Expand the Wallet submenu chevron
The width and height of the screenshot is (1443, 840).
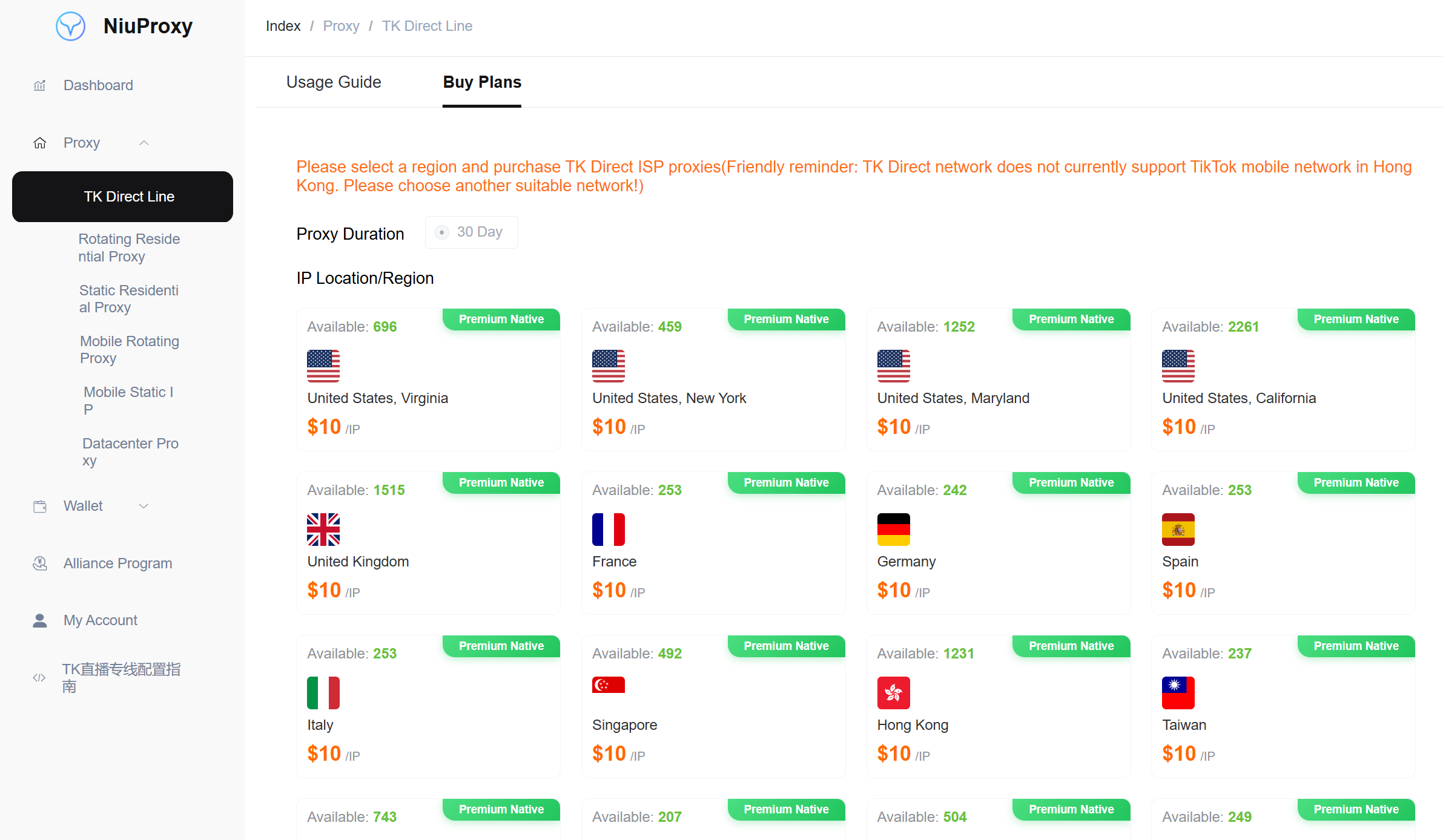(x=144, y=506)
